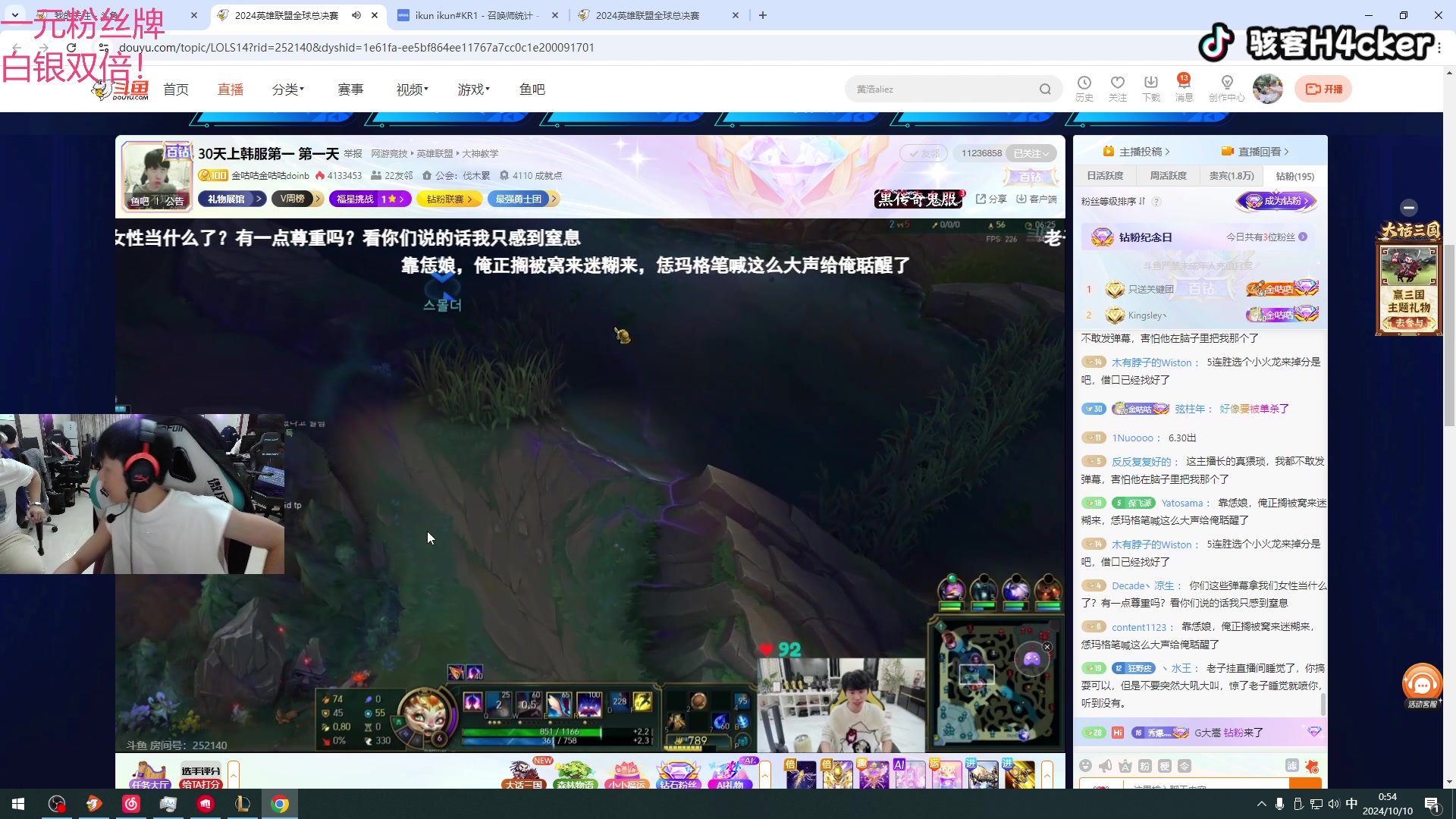Screen dimensions: 1456x819
Task: Open the 关注 follow heart icon
Action: pyautogui.click(x=1118, y=88)
